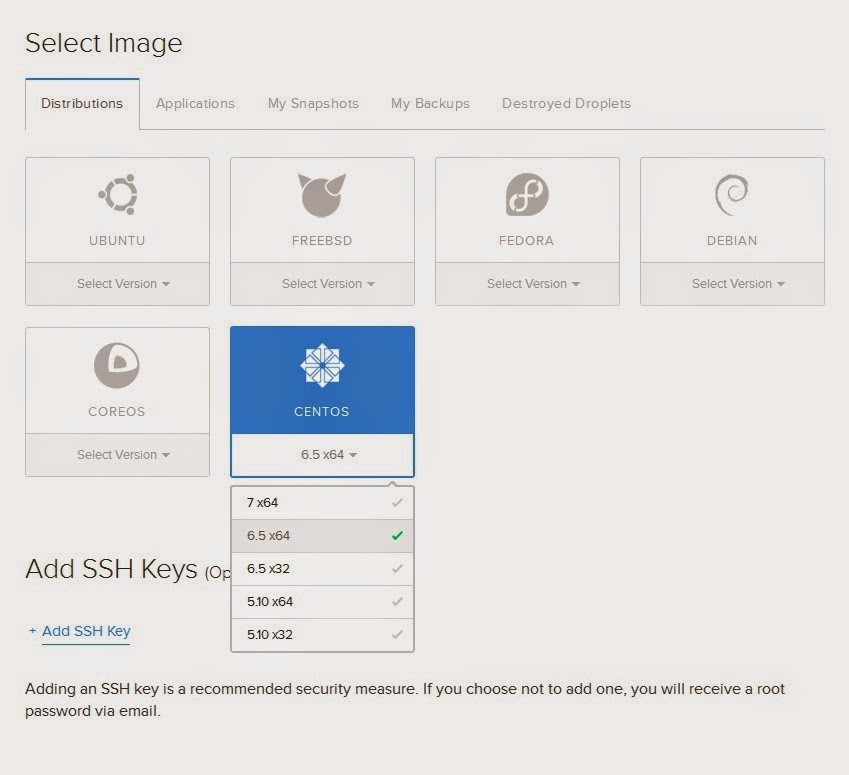Switch to the Distributions tab

tap(82, 103)
